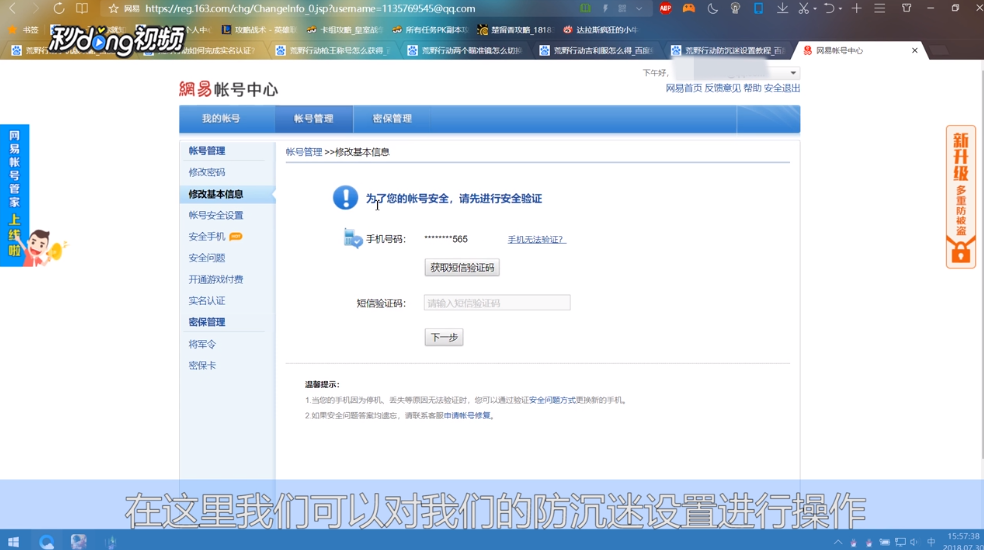Click 安全退出 link

[x=782, y=88]
